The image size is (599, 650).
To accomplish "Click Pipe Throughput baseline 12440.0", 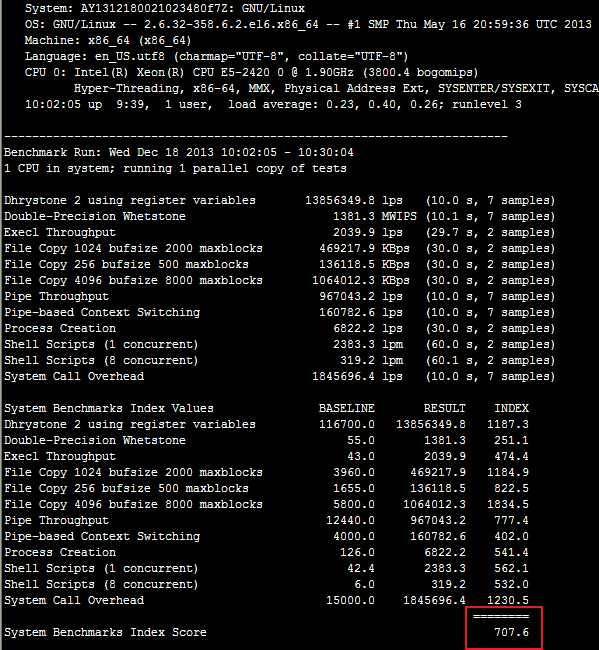I will [350, 520].
